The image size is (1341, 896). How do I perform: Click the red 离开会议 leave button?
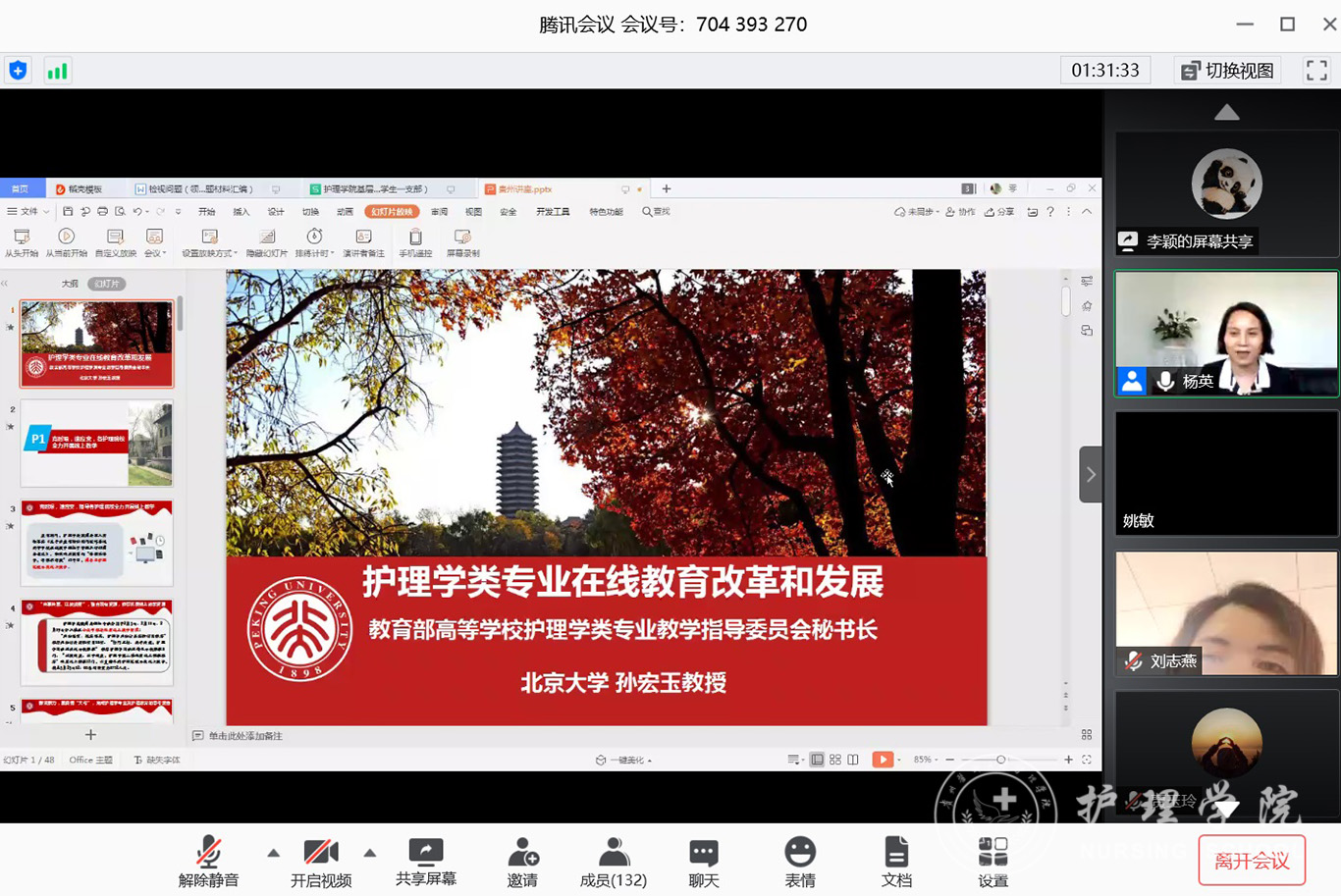click(1251, 861)
